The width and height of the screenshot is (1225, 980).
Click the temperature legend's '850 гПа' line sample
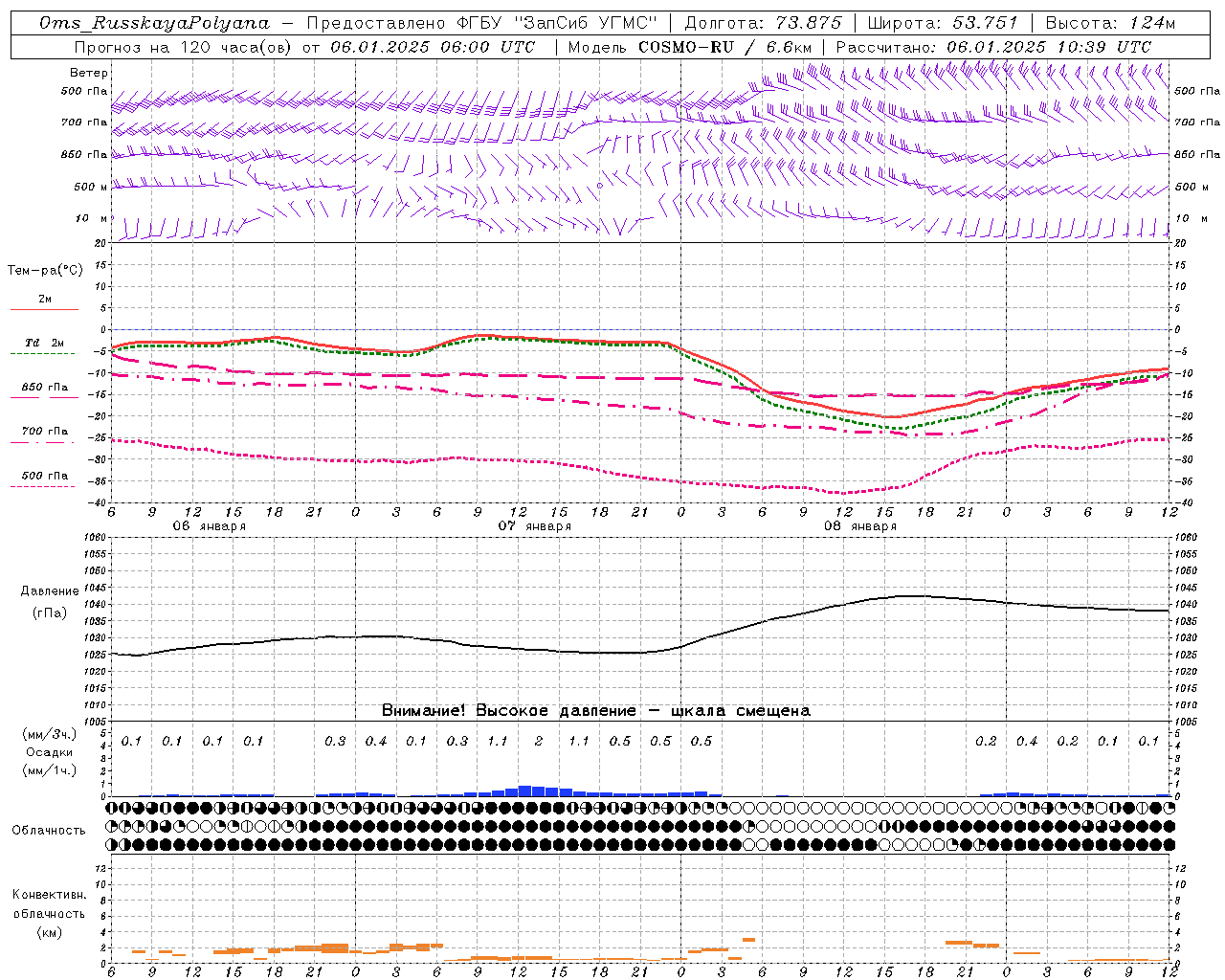(x=44, y=397)
